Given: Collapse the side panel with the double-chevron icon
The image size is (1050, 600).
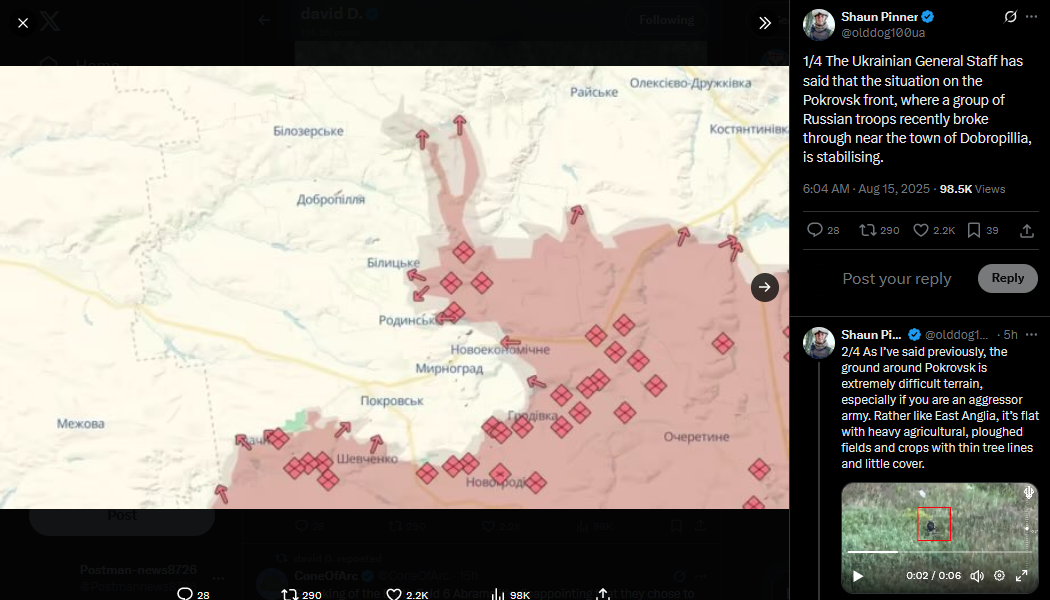Looking at the screenshot, I should coord(765,23).
